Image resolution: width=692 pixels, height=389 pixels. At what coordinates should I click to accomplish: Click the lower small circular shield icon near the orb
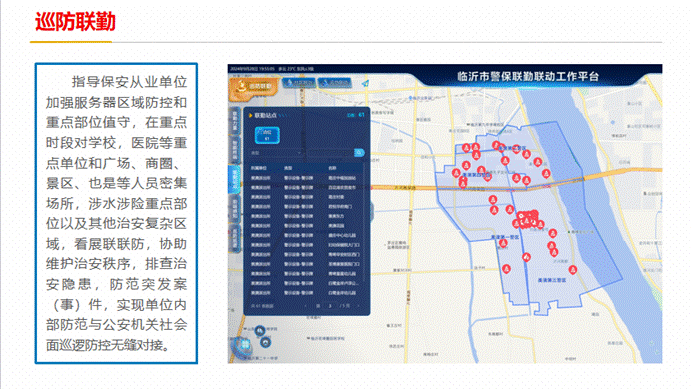pos(266,342)
